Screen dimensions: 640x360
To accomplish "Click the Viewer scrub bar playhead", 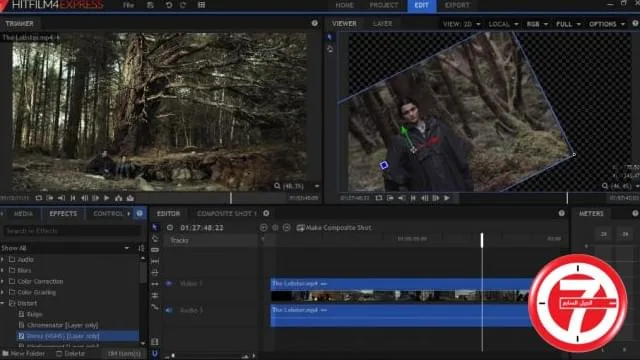I will click(x=567, y=198).
